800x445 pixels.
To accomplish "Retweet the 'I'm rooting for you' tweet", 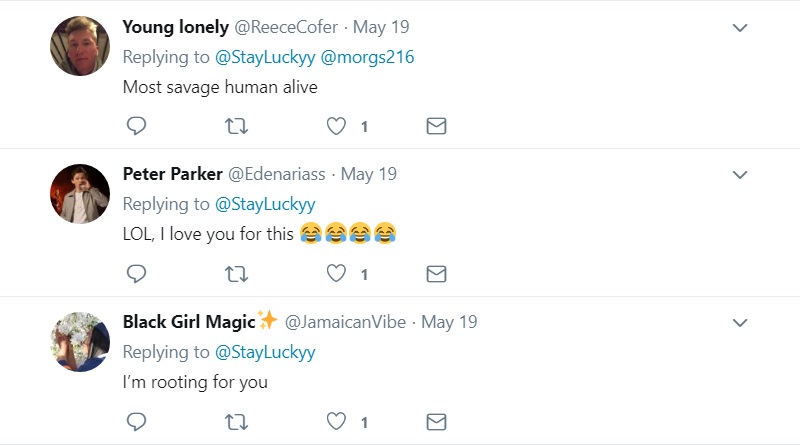I will pyautogui.click(x=236, y=422).
